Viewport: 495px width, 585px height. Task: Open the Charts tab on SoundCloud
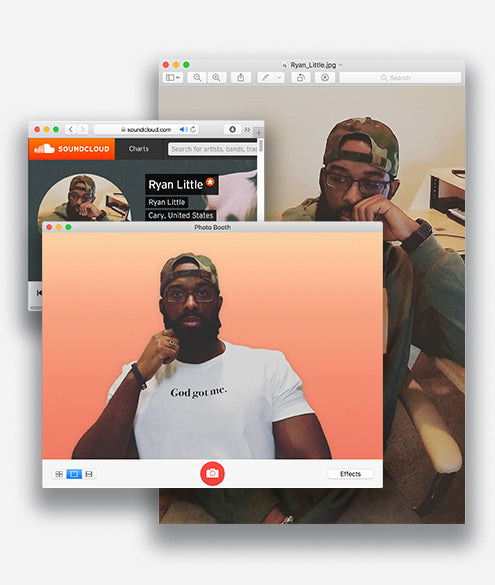pyautogui.click(x=139, y=149)
